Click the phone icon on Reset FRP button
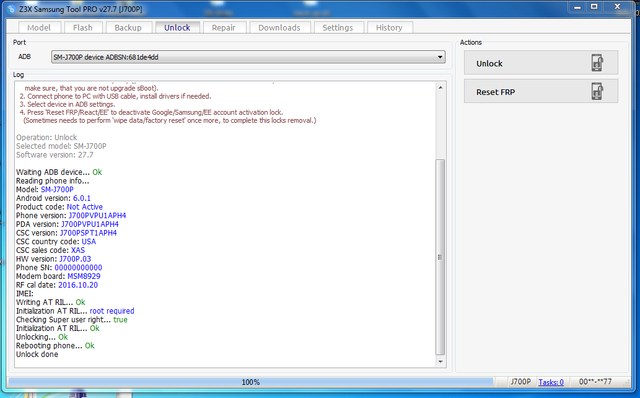Viewport: 640px width, 398px height. coord(597,92)
